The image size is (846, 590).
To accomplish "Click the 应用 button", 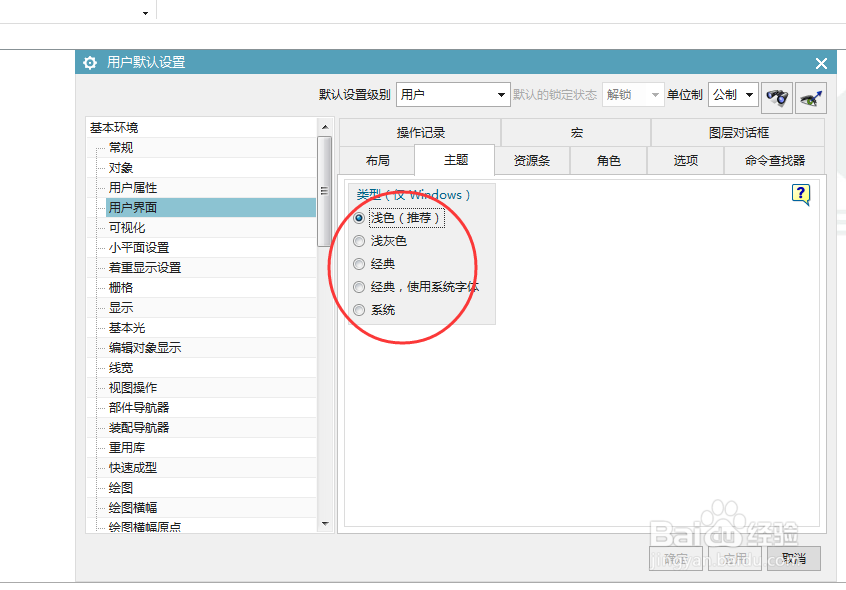I will (734, 558).
